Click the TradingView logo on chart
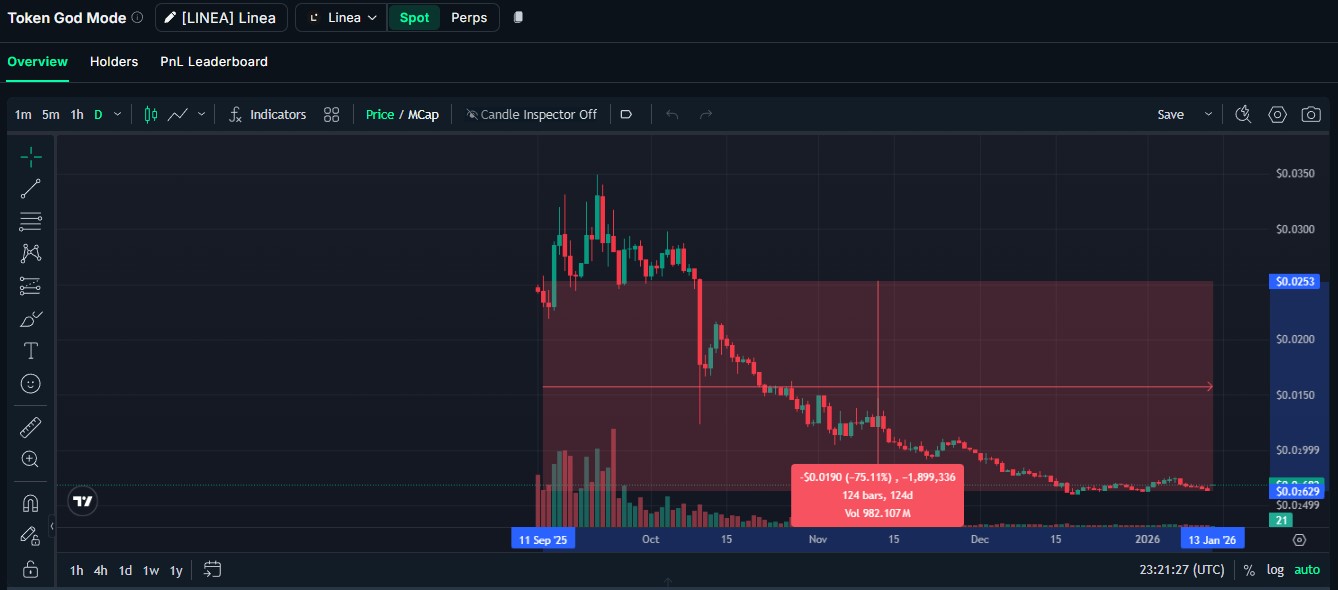Screen dimensions: 1338x590 (84, 501)
